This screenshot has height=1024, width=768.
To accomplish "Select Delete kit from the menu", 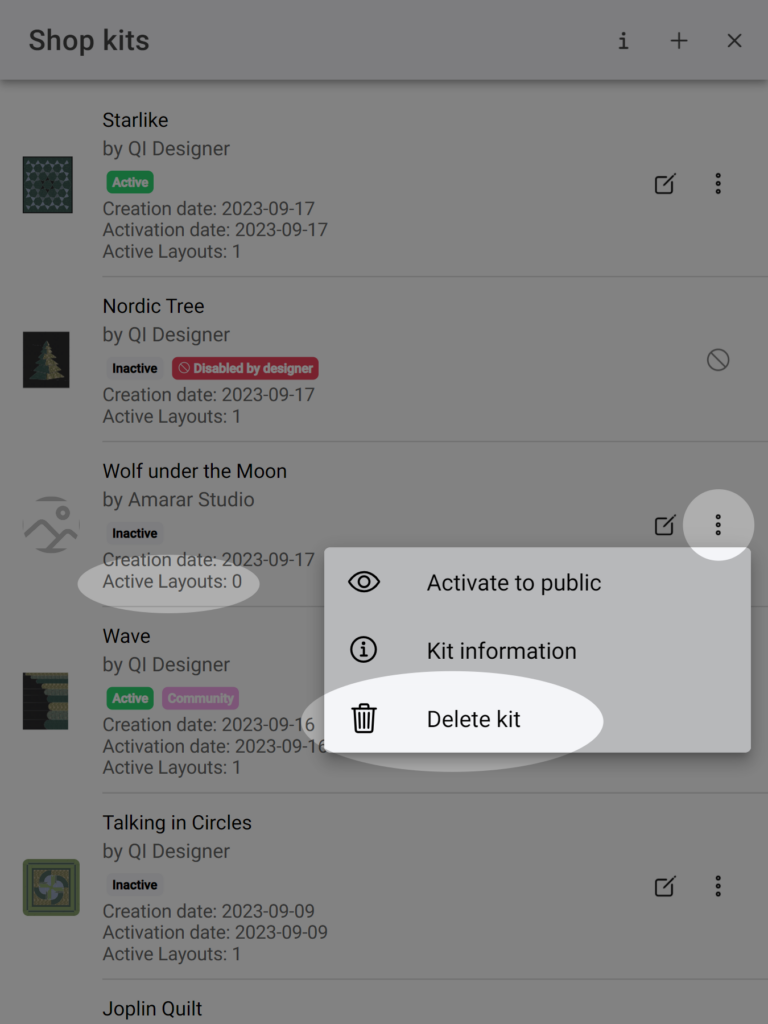I will pyautogui.click(x=537, y=718).
